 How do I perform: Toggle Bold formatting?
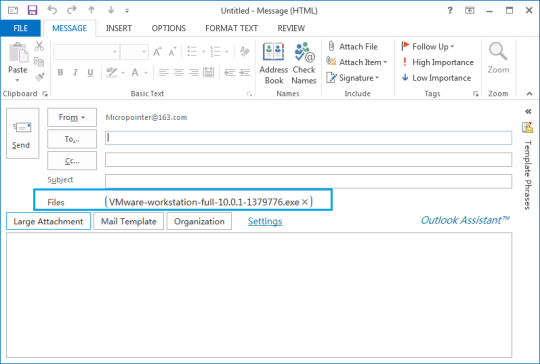click(61, 72)
